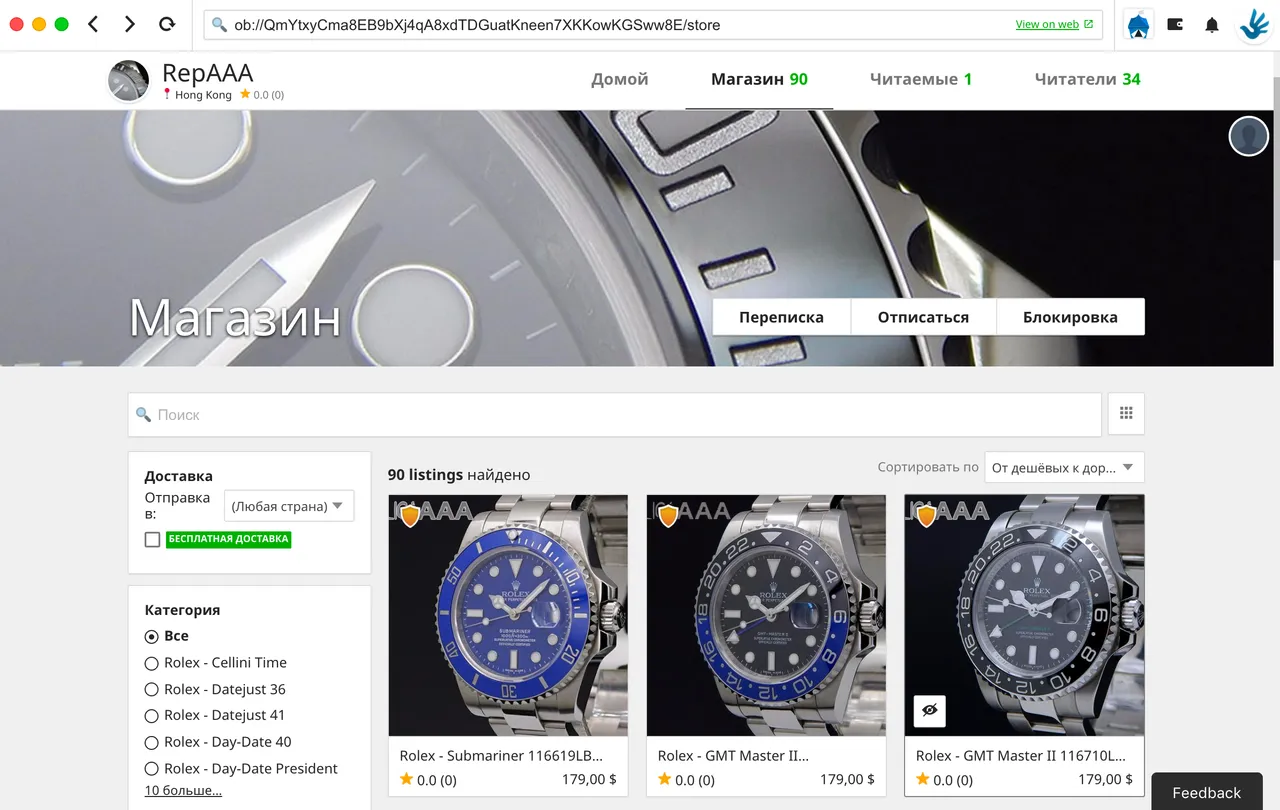The image size is (1280, 810).
Task: Toggle hidden eye icon on GMT 116710L listing
Action: tap(930, 711)
